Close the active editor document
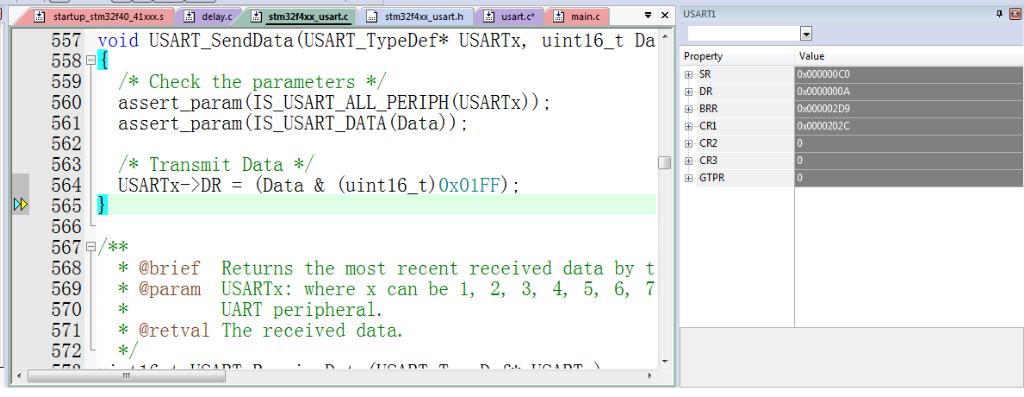 (x=665, y=15)
